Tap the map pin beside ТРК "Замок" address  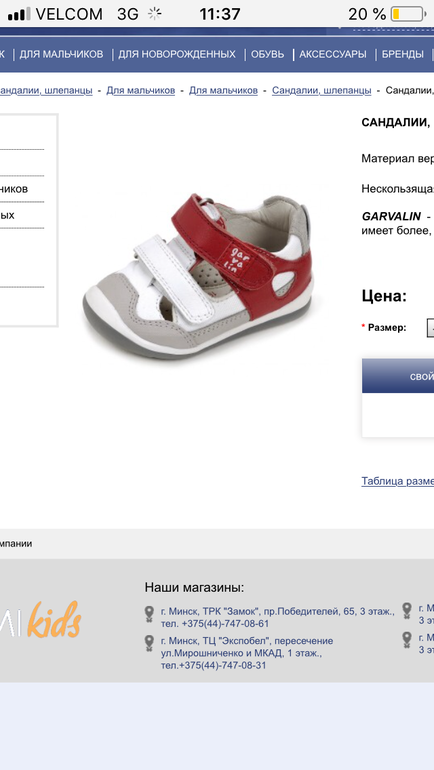[149, 614]
